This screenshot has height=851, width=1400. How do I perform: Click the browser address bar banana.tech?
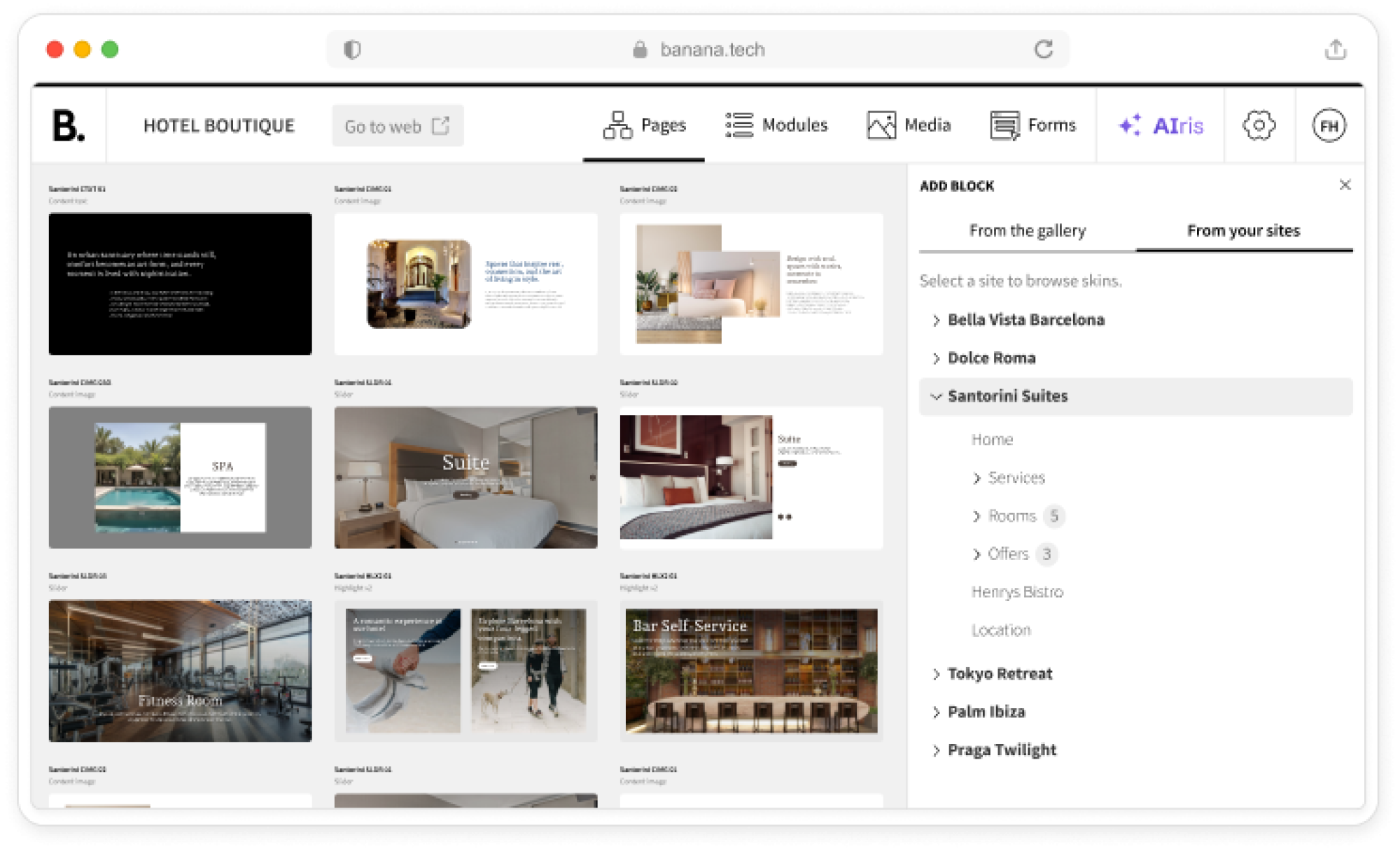click(x=697, y=49)
